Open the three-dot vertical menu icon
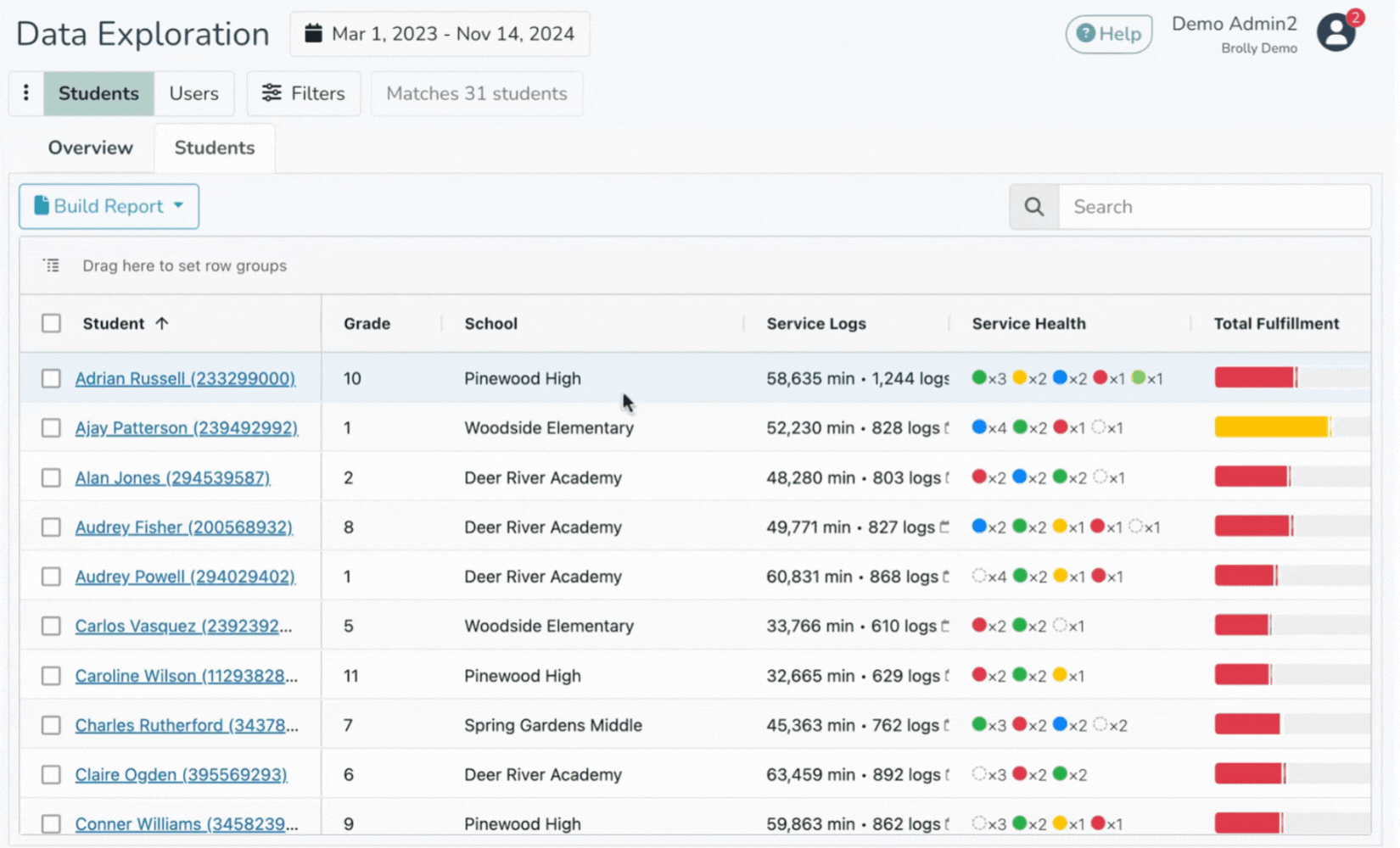The height and width of the screenshot is (848, 1400). 26,92
